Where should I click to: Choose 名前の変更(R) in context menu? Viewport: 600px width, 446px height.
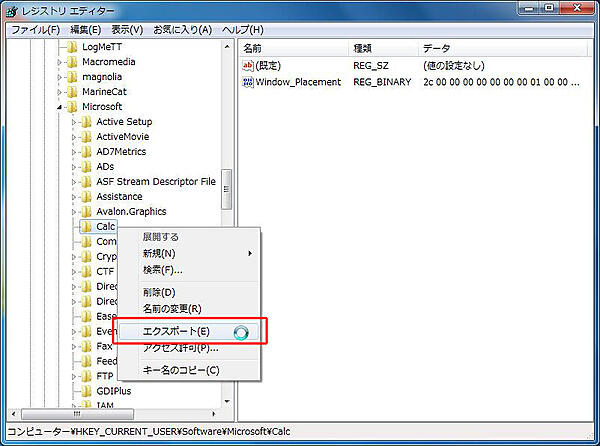(189, 309)
